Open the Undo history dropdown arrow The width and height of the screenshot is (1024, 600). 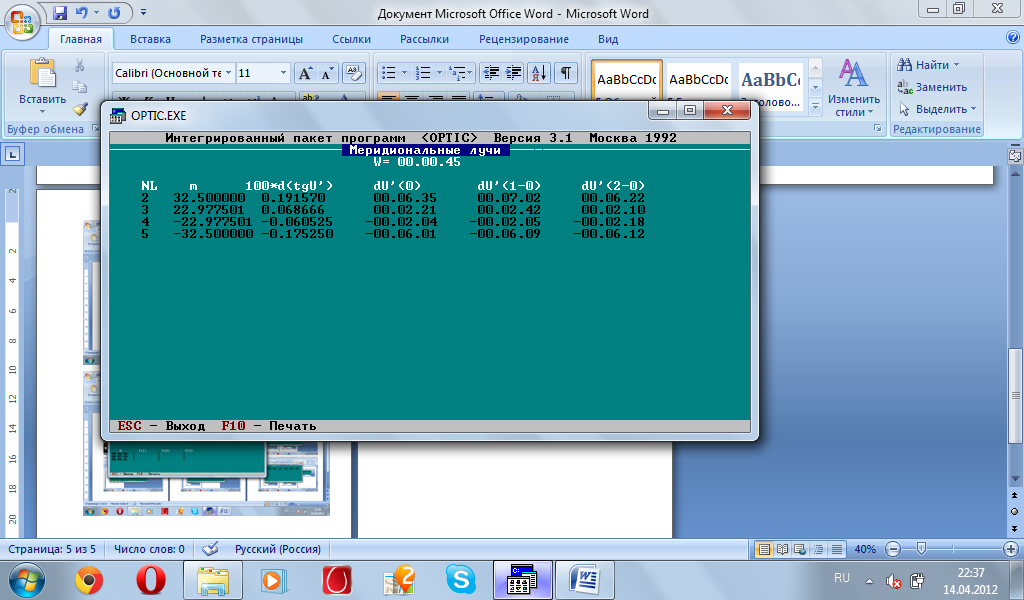point(97,12)
